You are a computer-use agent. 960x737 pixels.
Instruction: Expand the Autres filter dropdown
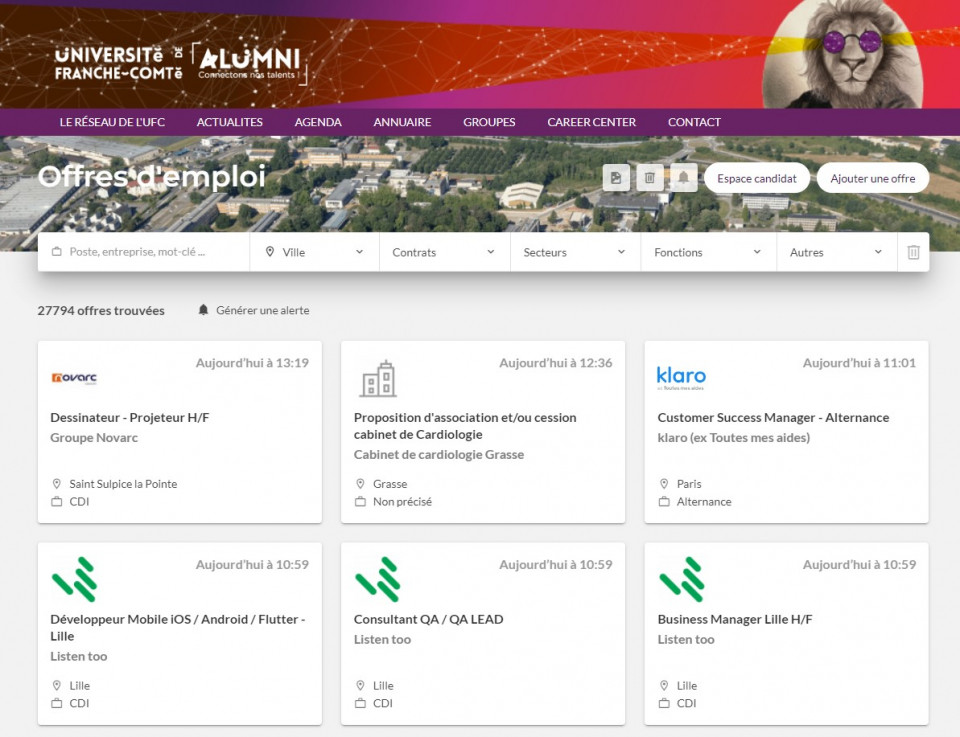[x=836, y=252]
